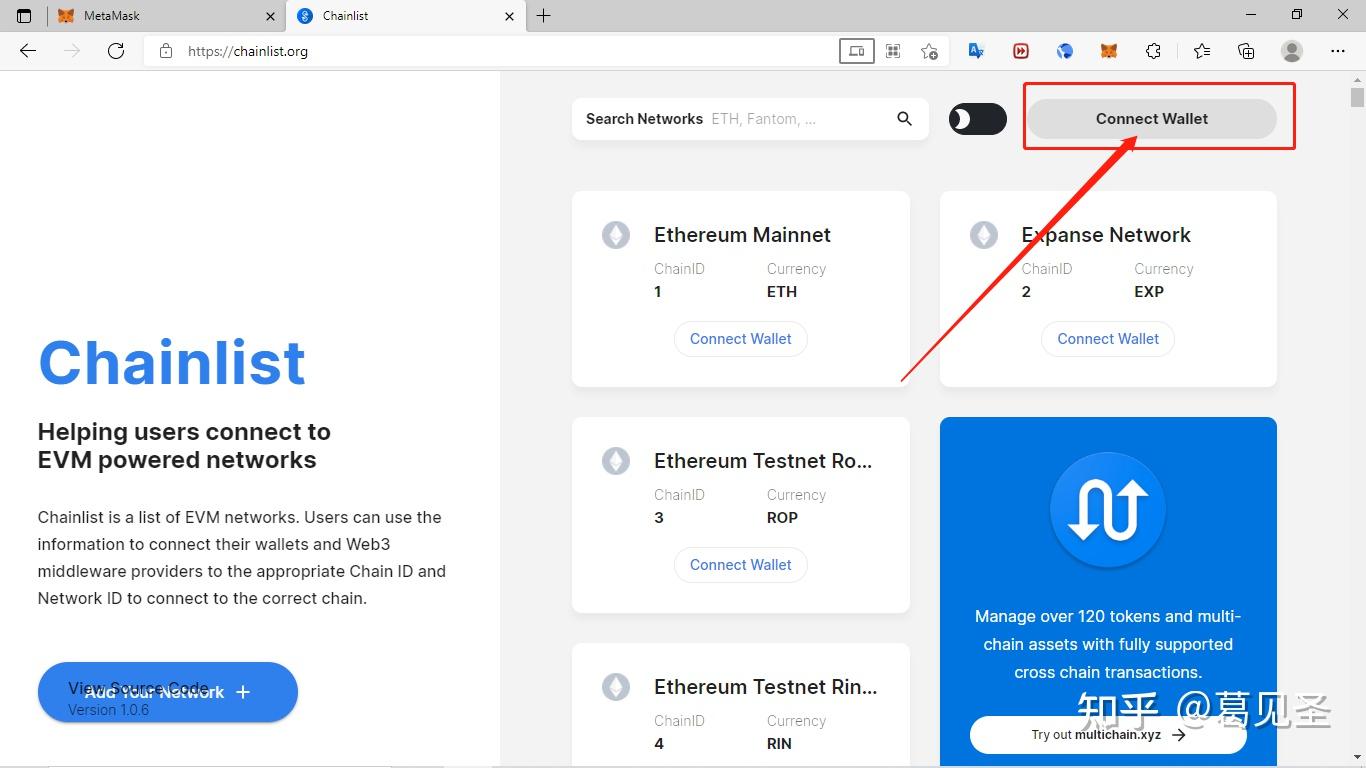Click the ROP currency value
Viewport: 1366px width, 768px height.
(x=782, y=518)
